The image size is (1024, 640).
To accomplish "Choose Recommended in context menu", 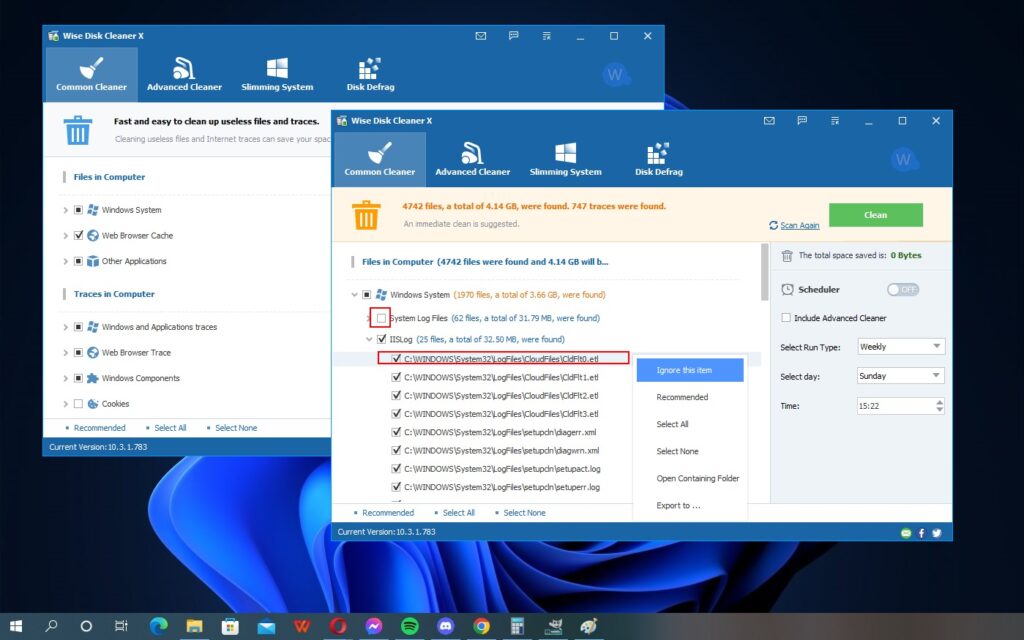I will click(690, 397).
